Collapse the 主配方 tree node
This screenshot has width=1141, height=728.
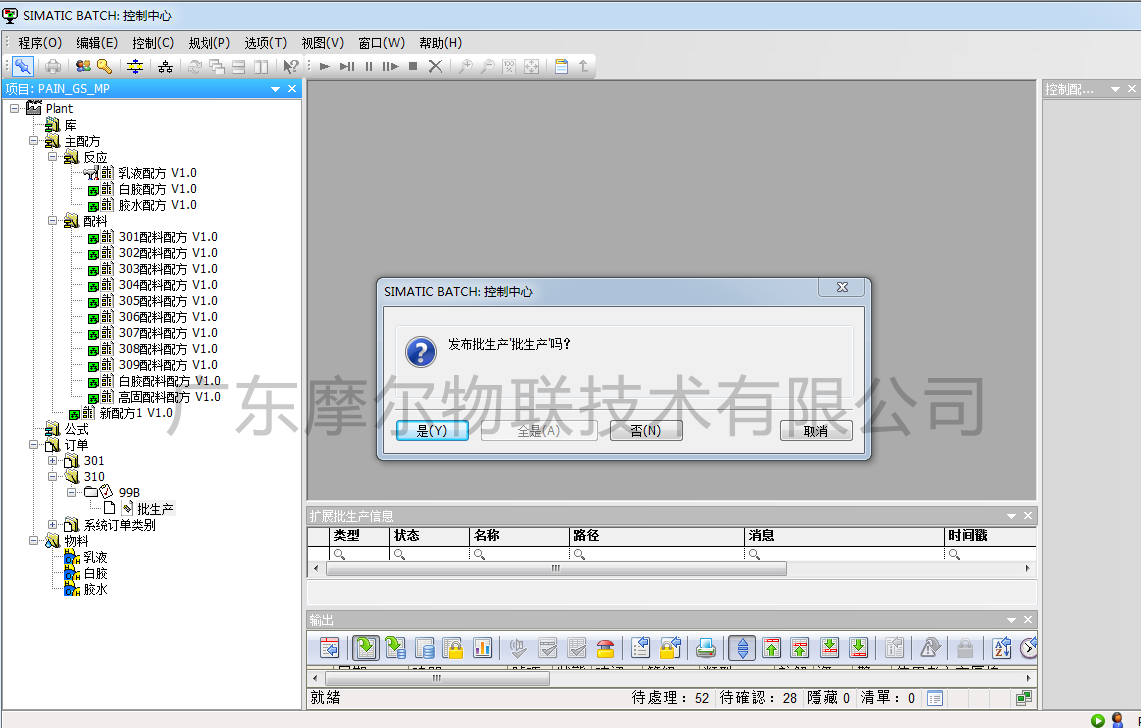pyautogui.click(x=33, y=141)
